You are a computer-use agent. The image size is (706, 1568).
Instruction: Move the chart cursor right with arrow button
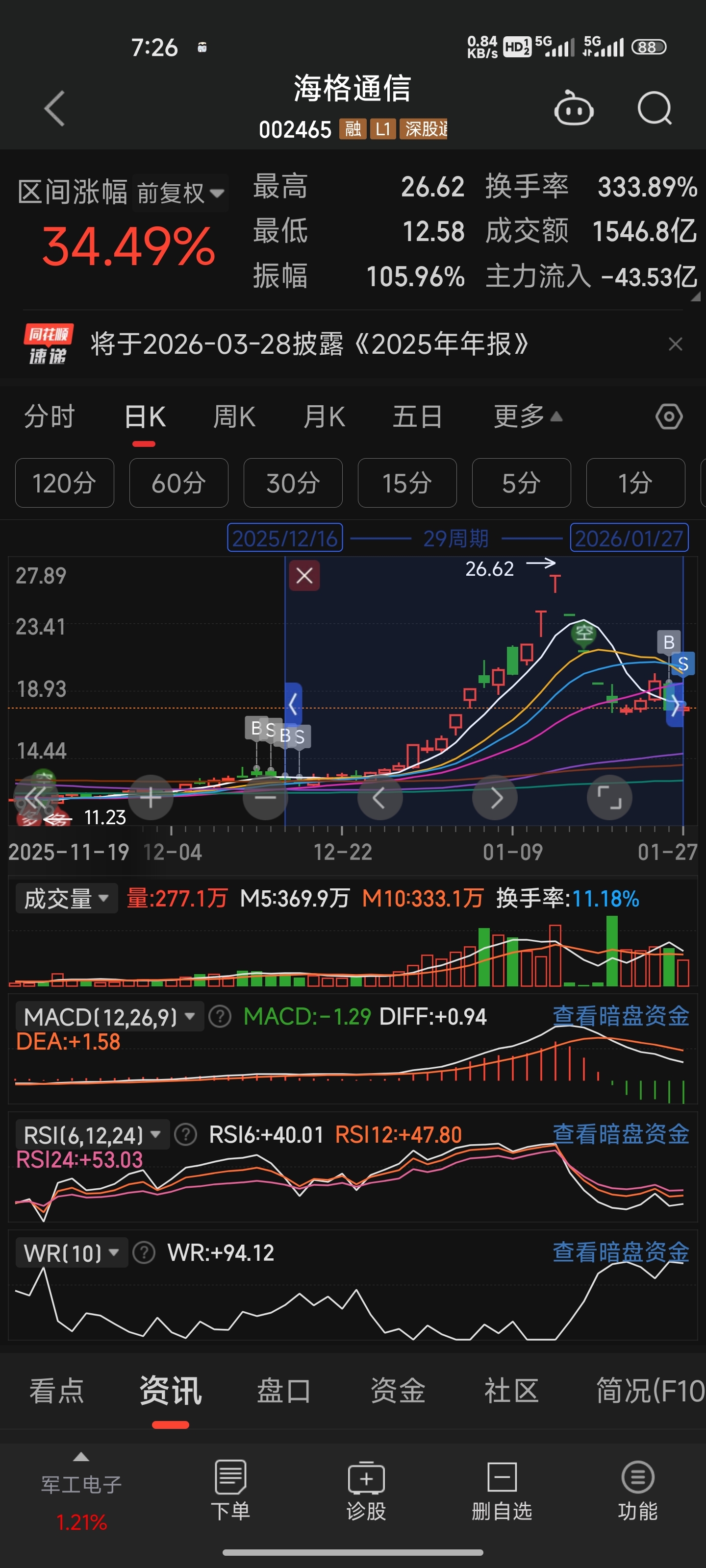[x=495, y=797]
